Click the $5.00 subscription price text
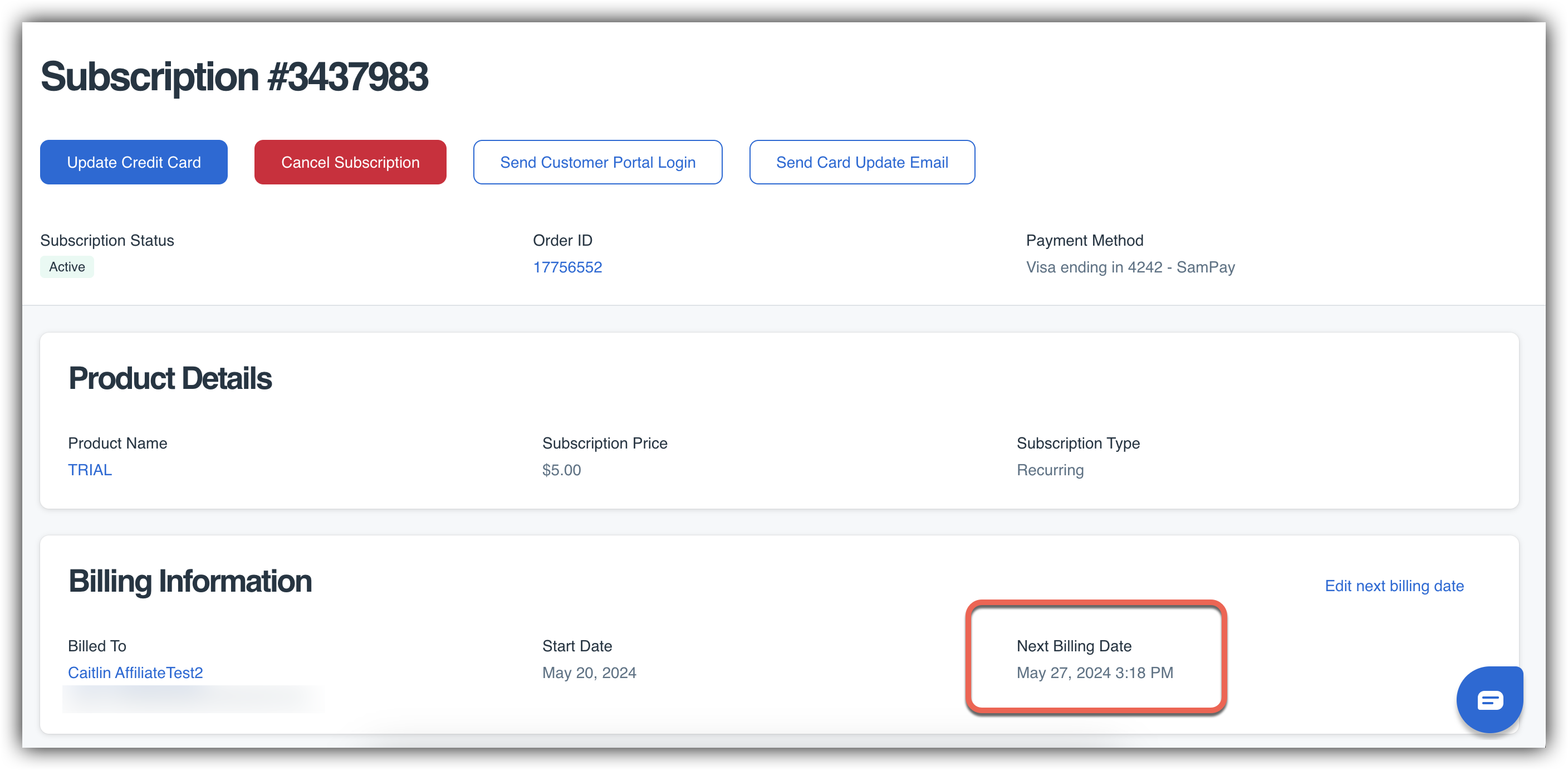Image resolution: width=1568 pixels, height=770 pixels. [561, 470]
